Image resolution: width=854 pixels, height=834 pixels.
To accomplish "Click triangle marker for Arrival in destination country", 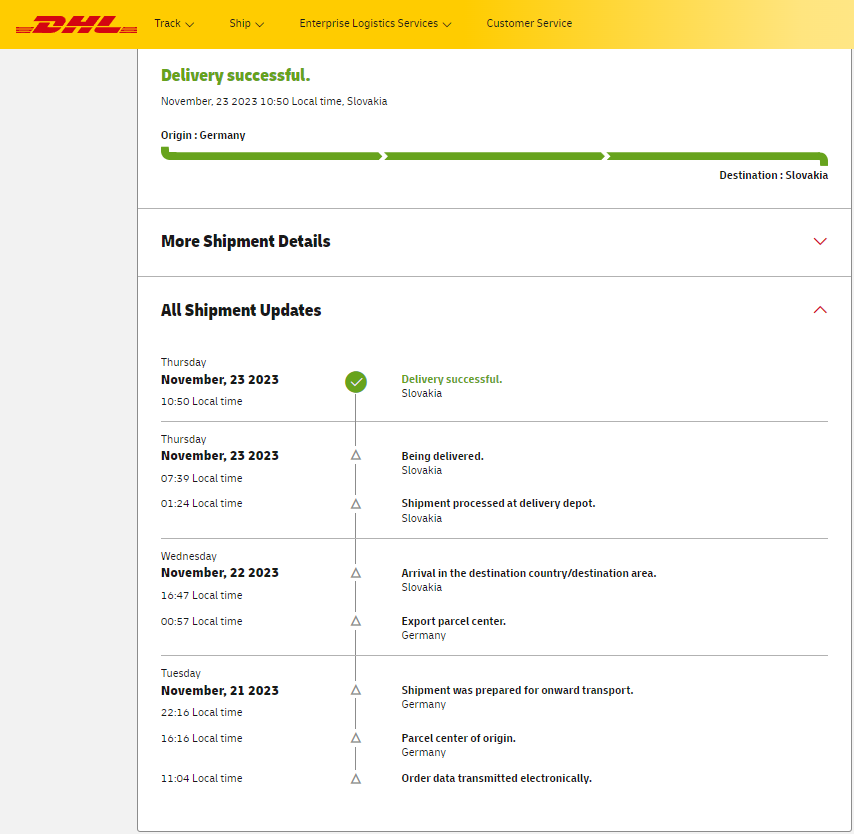I will coord(356,573).
